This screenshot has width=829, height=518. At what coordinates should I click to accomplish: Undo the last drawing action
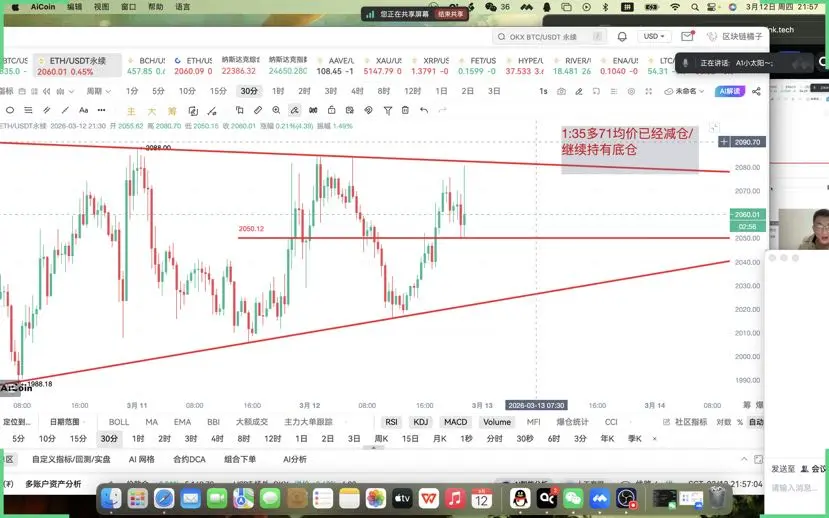click(424, 110)
